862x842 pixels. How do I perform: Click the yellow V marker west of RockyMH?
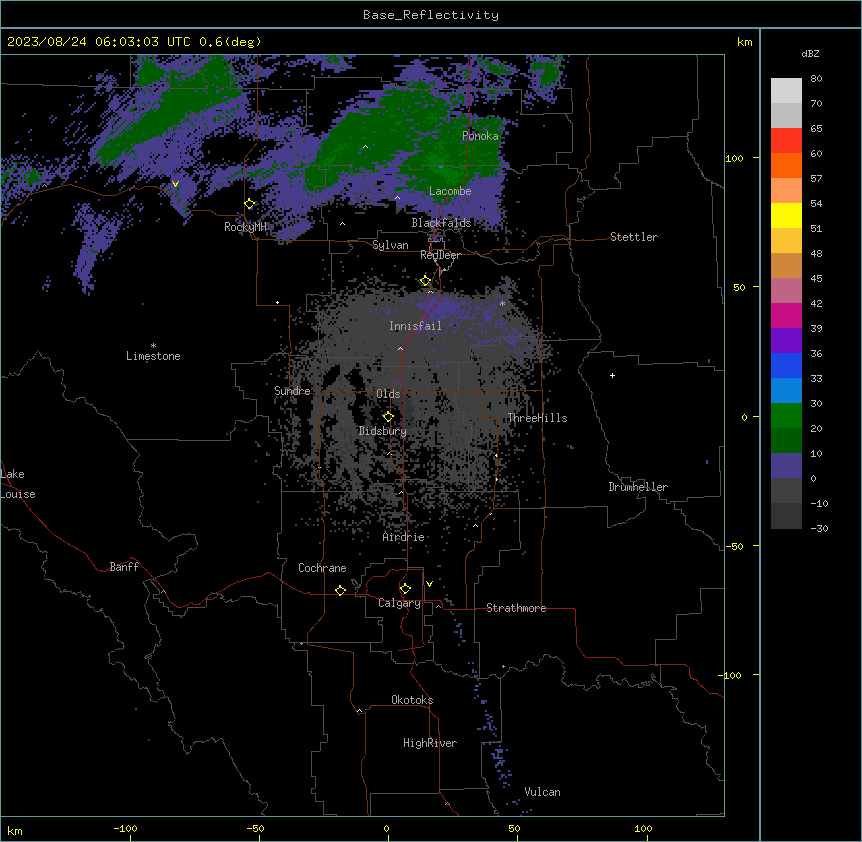[x=175, y=184]
